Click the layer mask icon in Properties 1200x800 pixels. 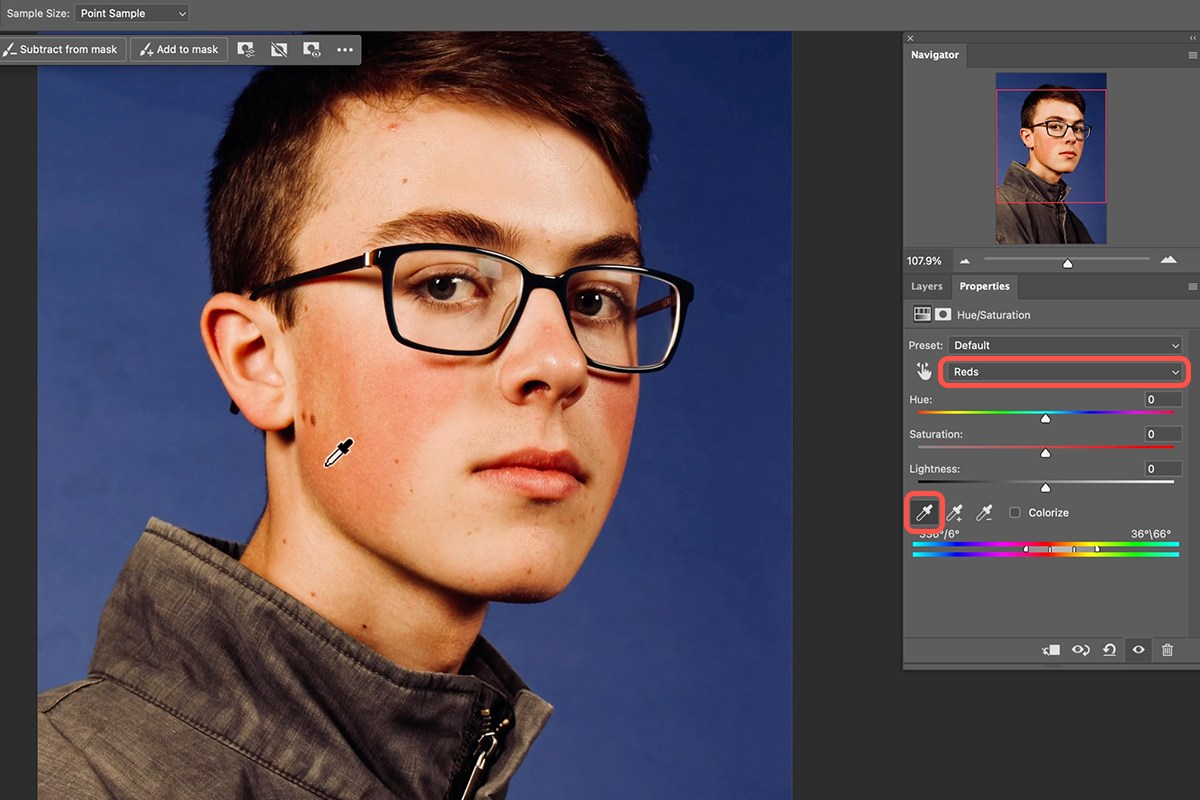pyautogui.click(x=943, y=314)
